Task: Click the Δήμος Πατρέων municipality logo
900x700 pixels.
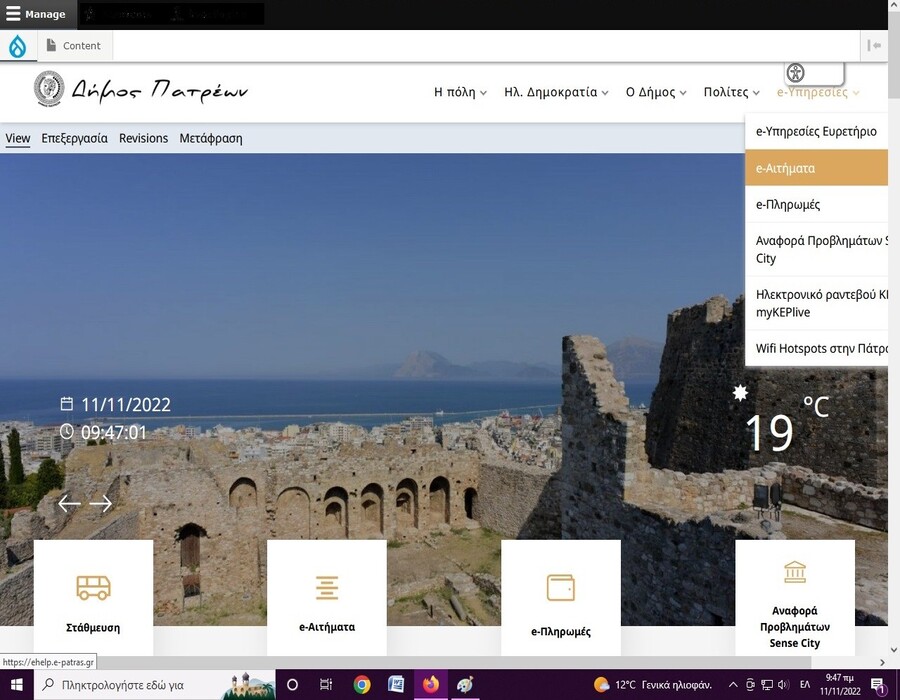Action: click(140, 91)
